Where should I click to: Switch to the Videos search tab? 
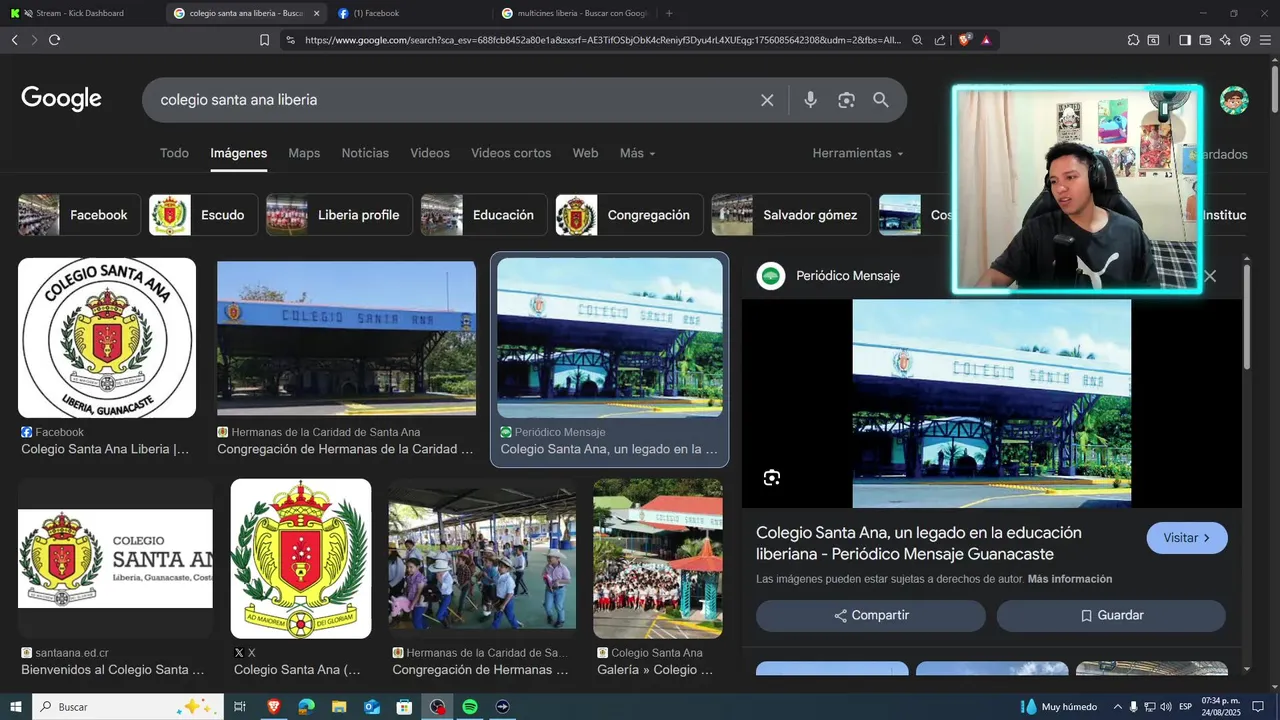(430, 153)
